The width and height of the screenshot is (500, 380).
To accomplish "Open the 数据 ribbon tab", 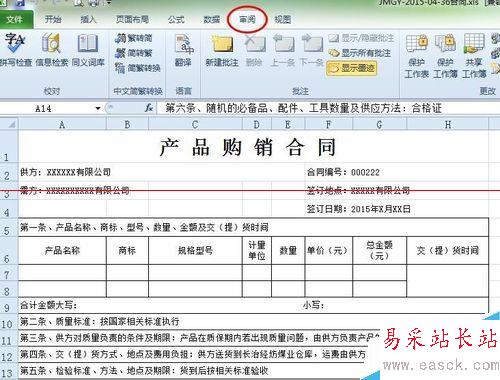I will tap(212, 20).
